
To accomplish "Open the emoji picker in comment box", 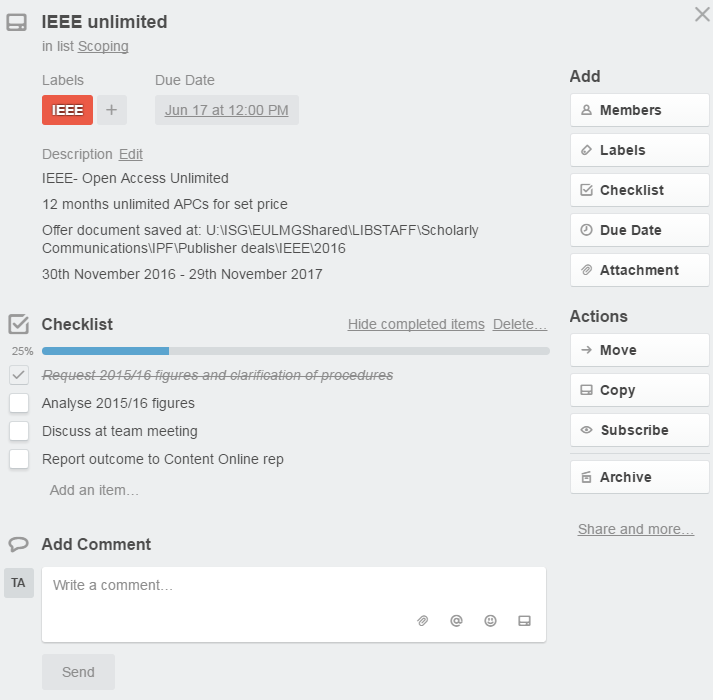I will [x=490, y=621].
